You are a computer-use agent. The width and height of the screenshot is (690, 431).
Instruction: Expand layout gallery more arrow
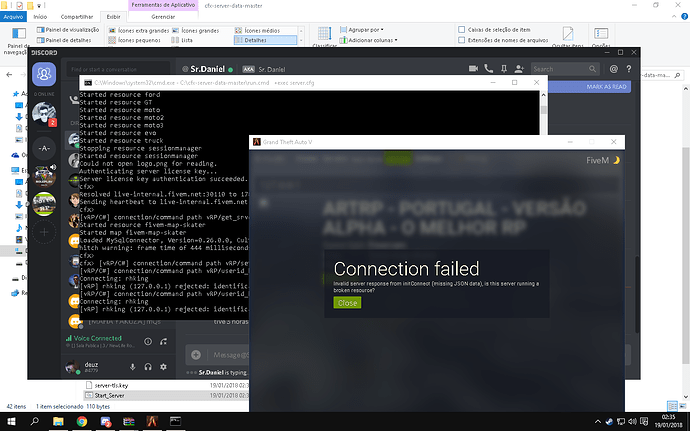(x=301, y=41)
